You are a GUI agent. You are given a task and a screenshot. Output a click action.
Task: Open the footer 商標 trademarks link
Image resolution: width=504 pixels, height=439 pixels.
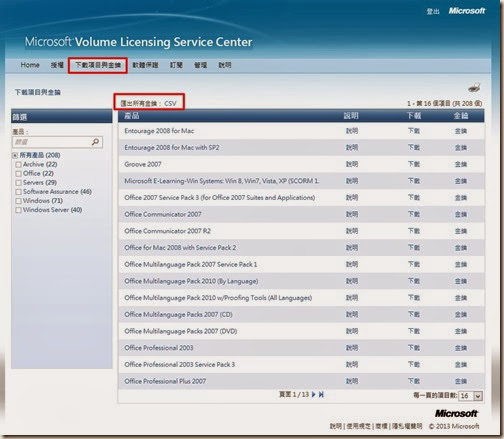(x=381, y=426)
